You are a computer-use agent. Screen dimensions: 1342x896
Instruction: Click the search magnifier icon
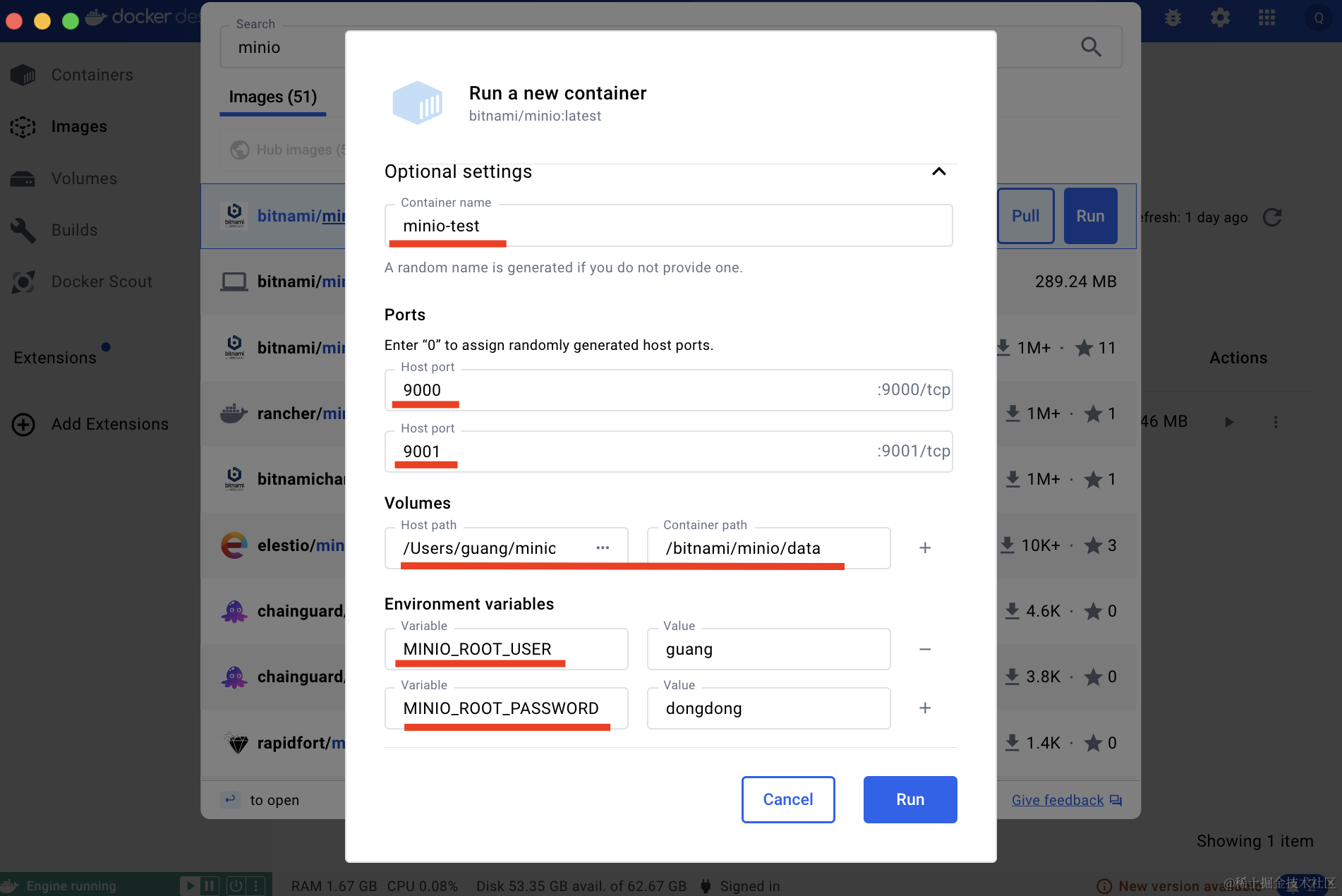(1091, 47)
